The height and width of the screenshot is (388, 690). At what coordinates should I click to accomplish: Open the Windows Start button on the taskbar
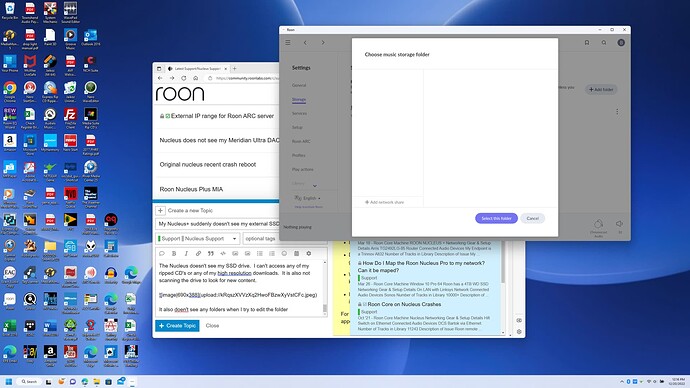(8, 381)
